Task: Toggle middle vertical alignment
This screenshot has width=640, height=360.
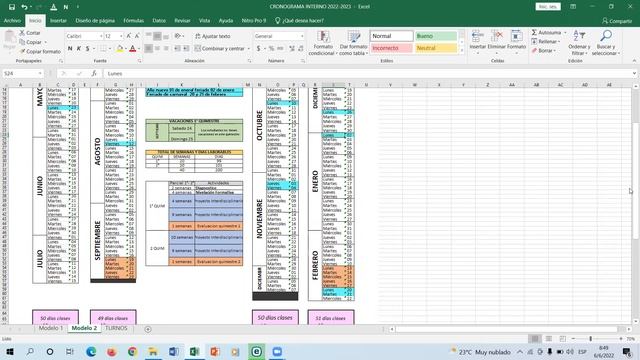Action: [157, 36]
